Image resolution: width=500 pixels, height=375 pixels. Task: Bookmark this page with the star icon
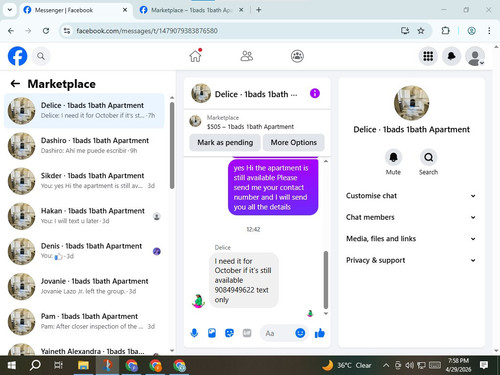(421, 31)
